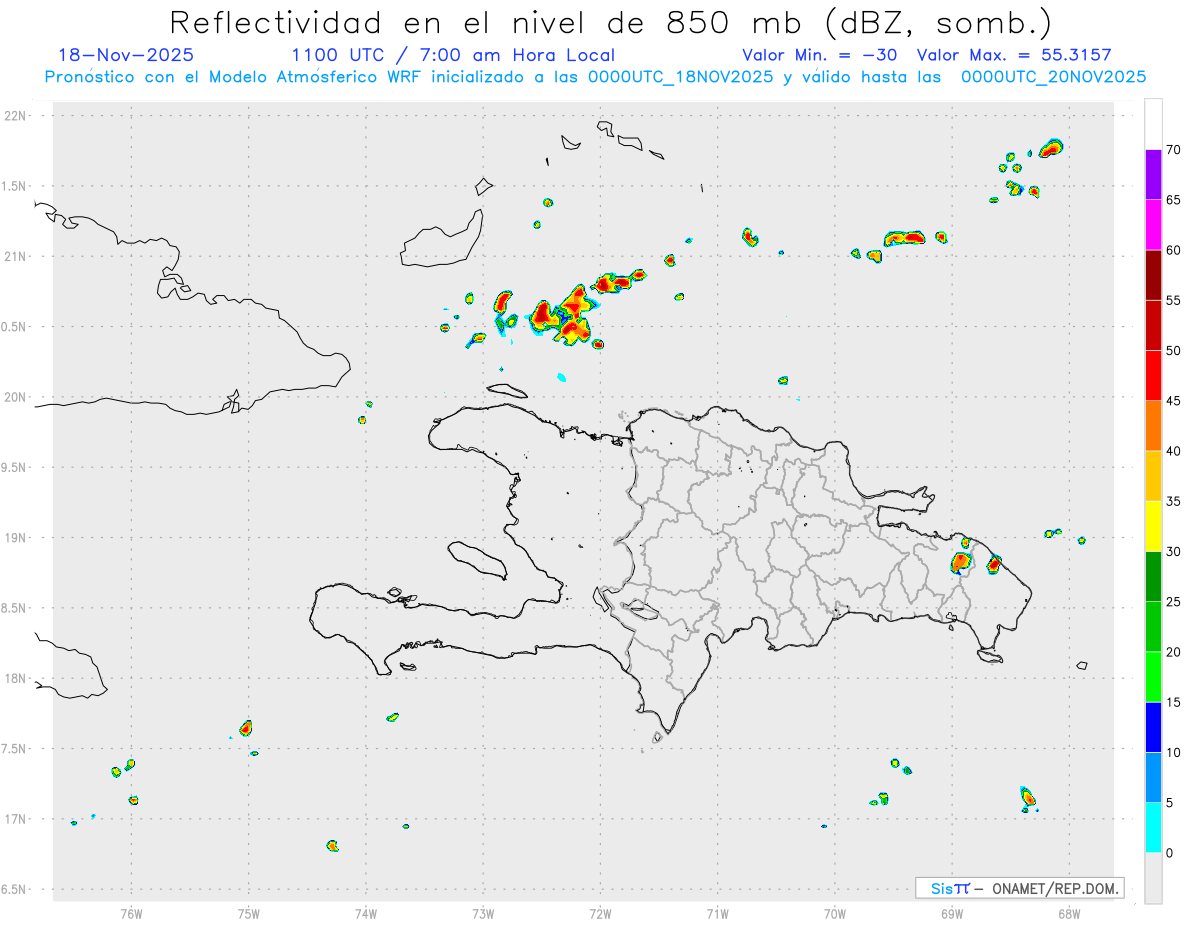
Task: Click the "22N" latitude axis label
Action: [17, 116]
